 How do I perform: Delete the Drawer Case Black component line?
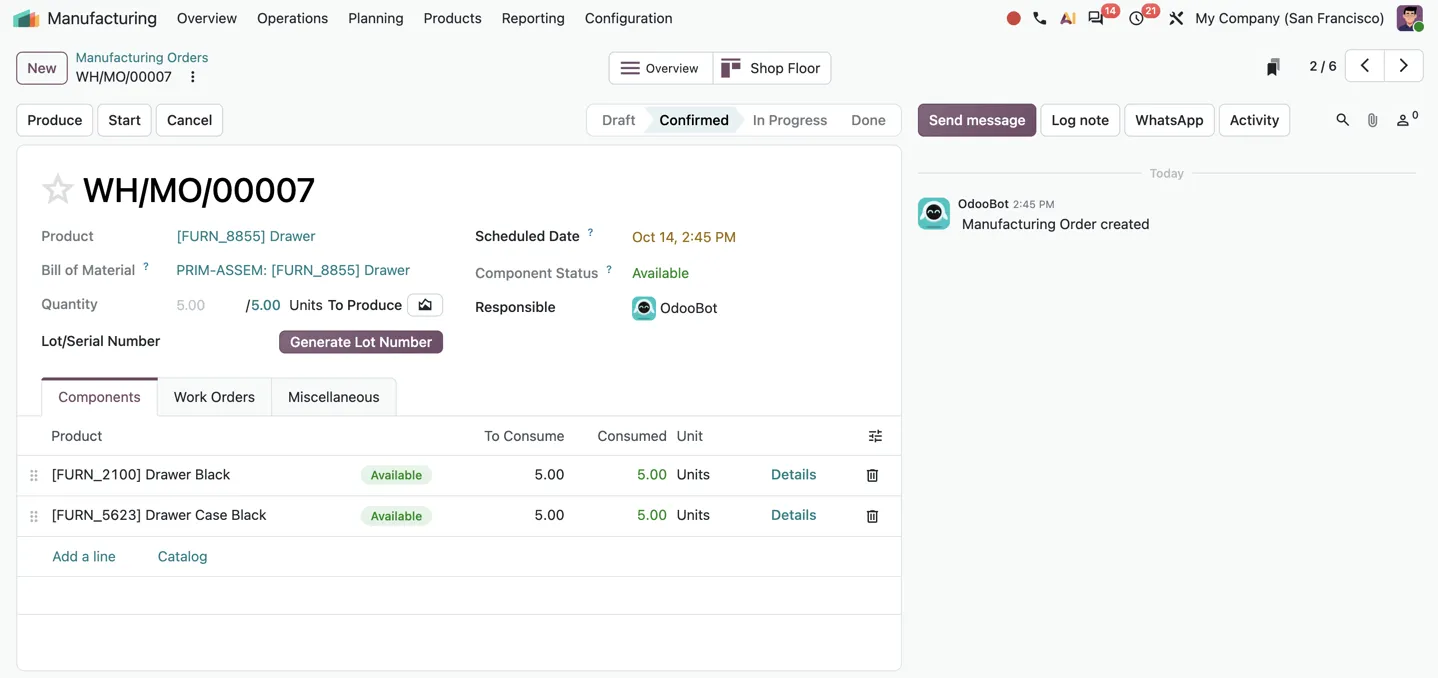pos(872,516)
